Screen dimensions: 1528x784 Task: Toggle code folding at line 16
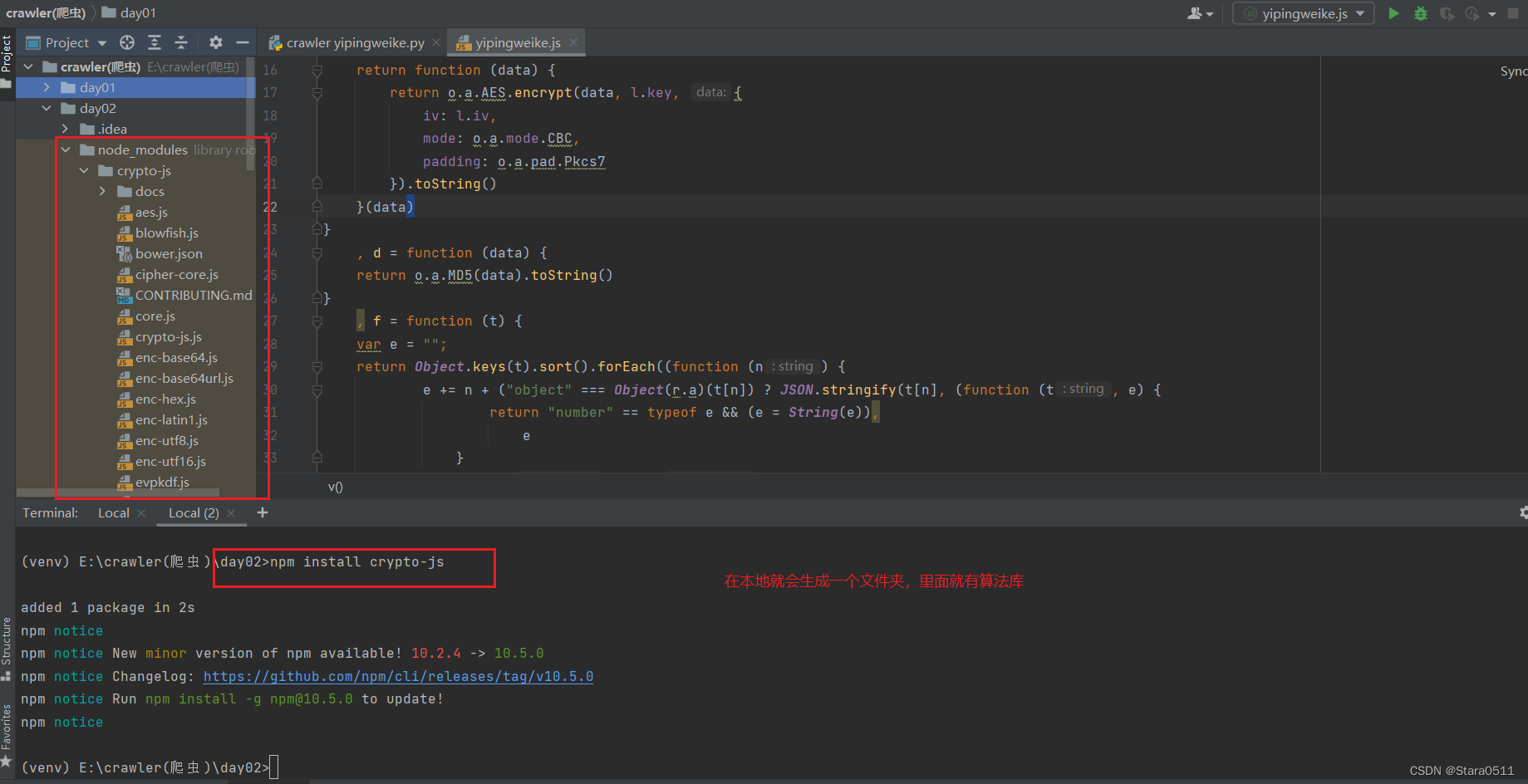317,70
